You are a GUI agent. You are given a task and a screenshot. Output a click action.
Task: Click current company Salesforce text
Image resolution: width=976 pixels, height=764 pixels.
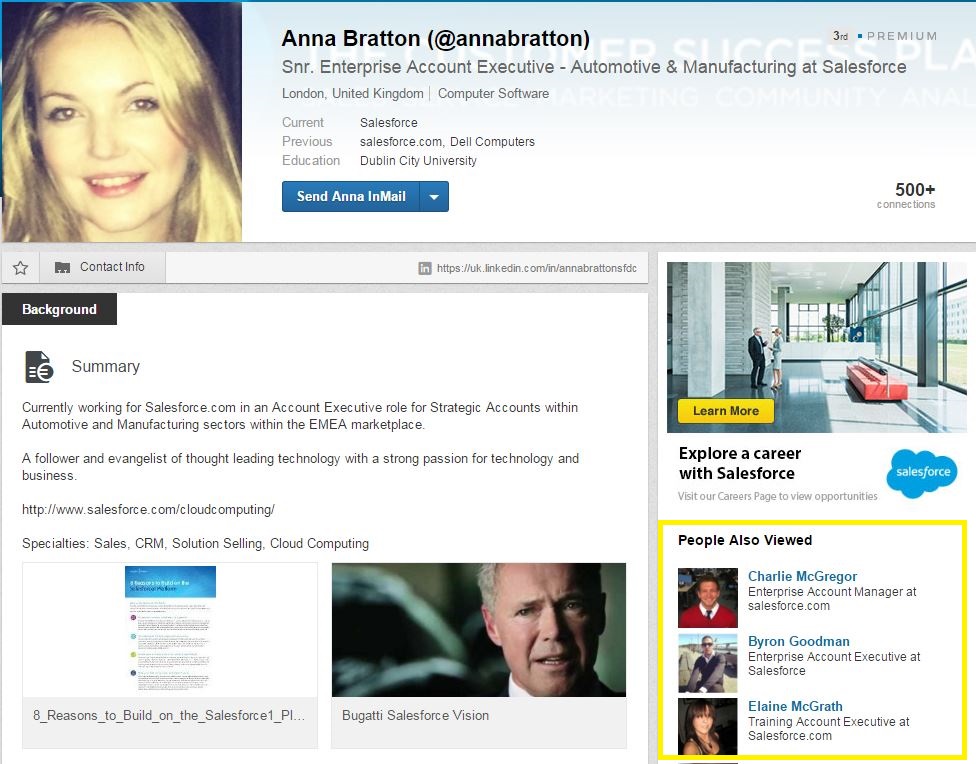coord(388,123)
